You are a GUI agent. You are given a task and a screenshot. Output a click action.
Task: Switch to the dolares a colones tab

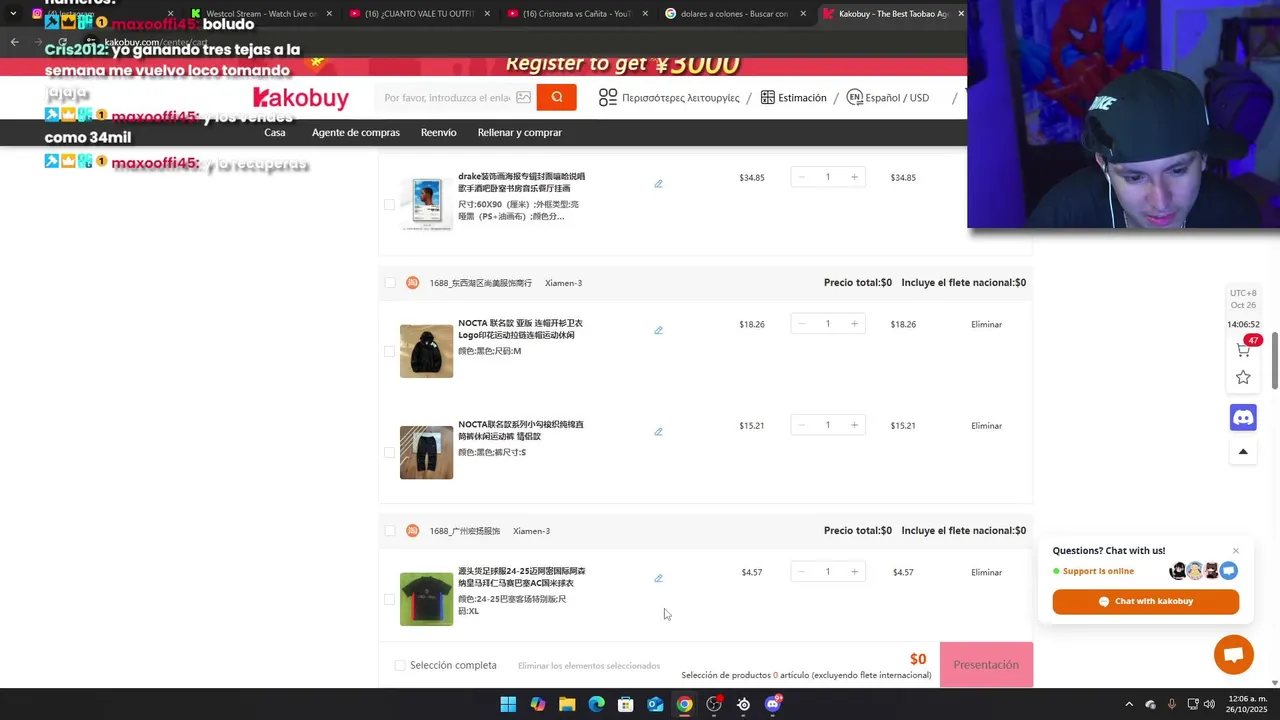tap(734, 14)
